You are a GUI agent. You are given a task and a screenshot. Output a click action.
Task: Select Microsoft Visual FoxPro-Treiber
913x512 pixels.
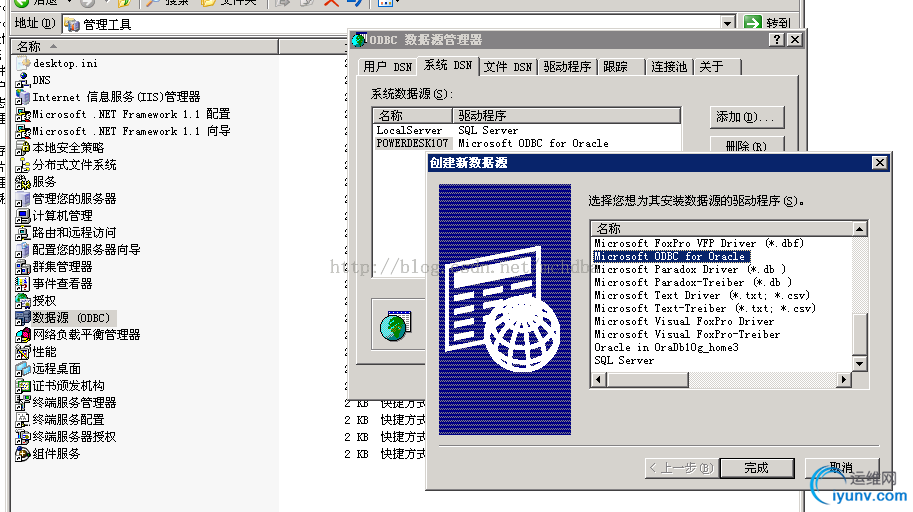point(687,334)
